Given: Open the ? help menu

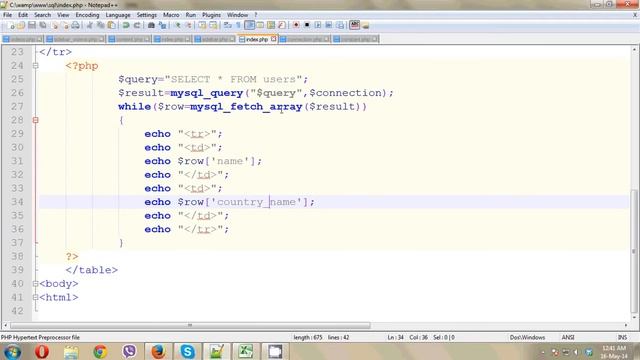Looking at the screenshot, I should coord(256,15).
